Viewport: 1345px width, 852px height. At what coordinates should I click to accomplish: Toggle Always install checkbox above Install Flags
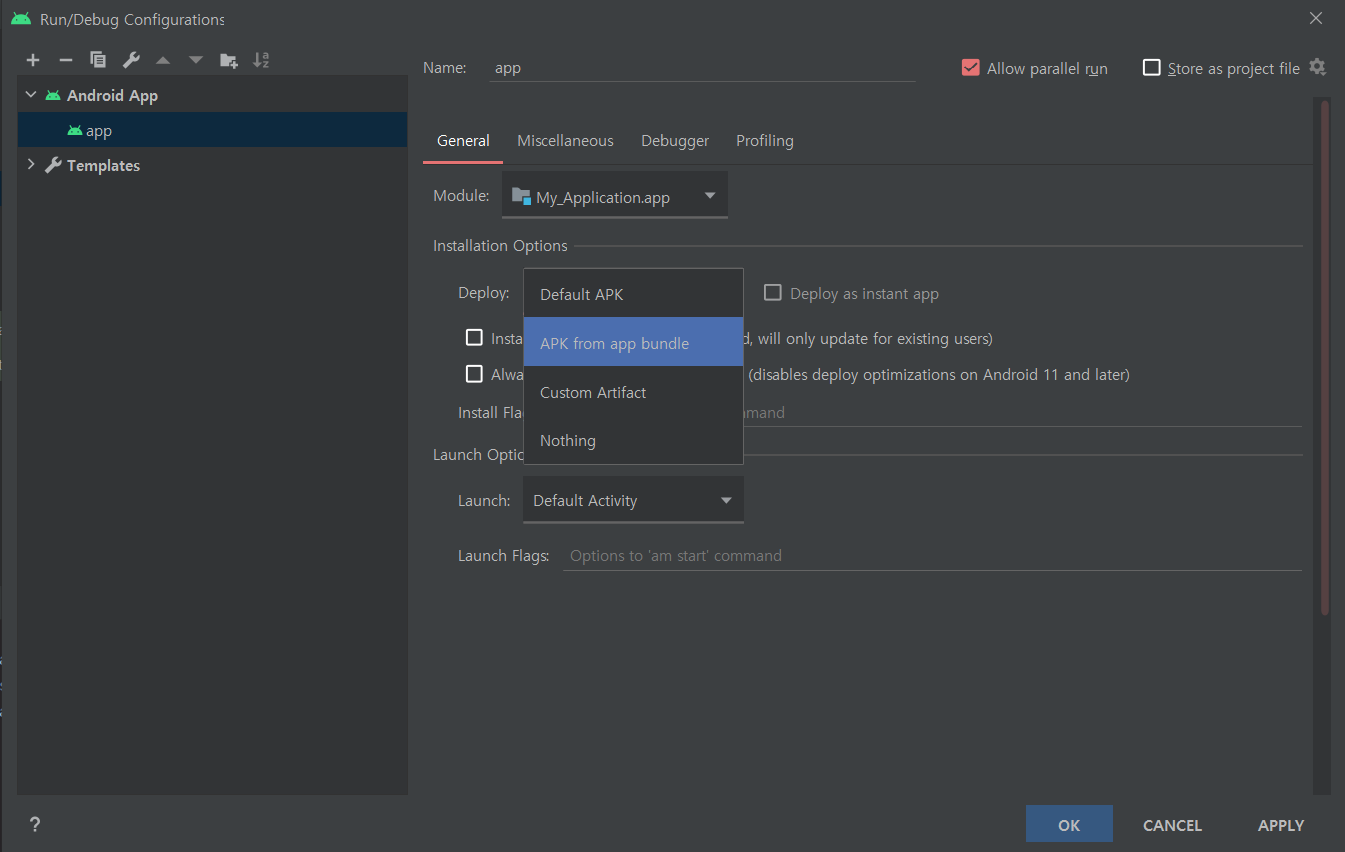475,374
